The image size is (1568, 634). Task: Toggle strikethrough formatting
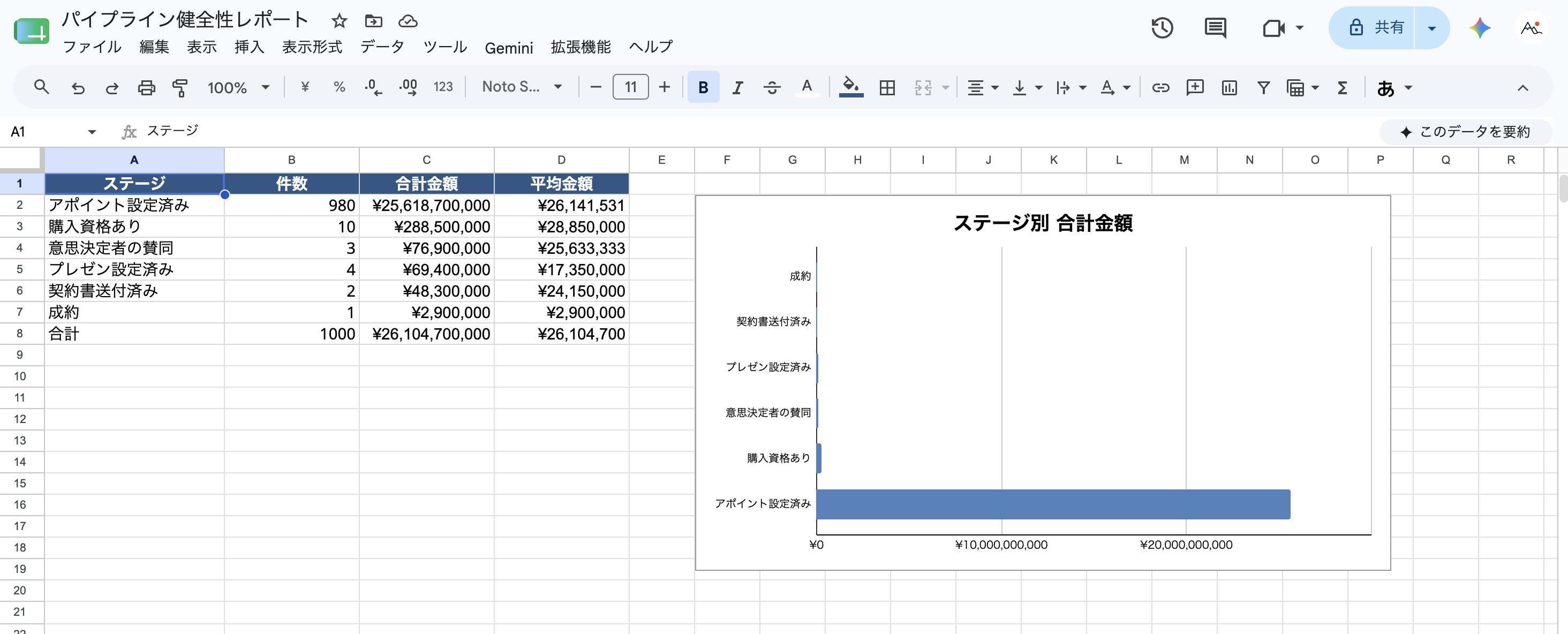click(x=772, y=88)
